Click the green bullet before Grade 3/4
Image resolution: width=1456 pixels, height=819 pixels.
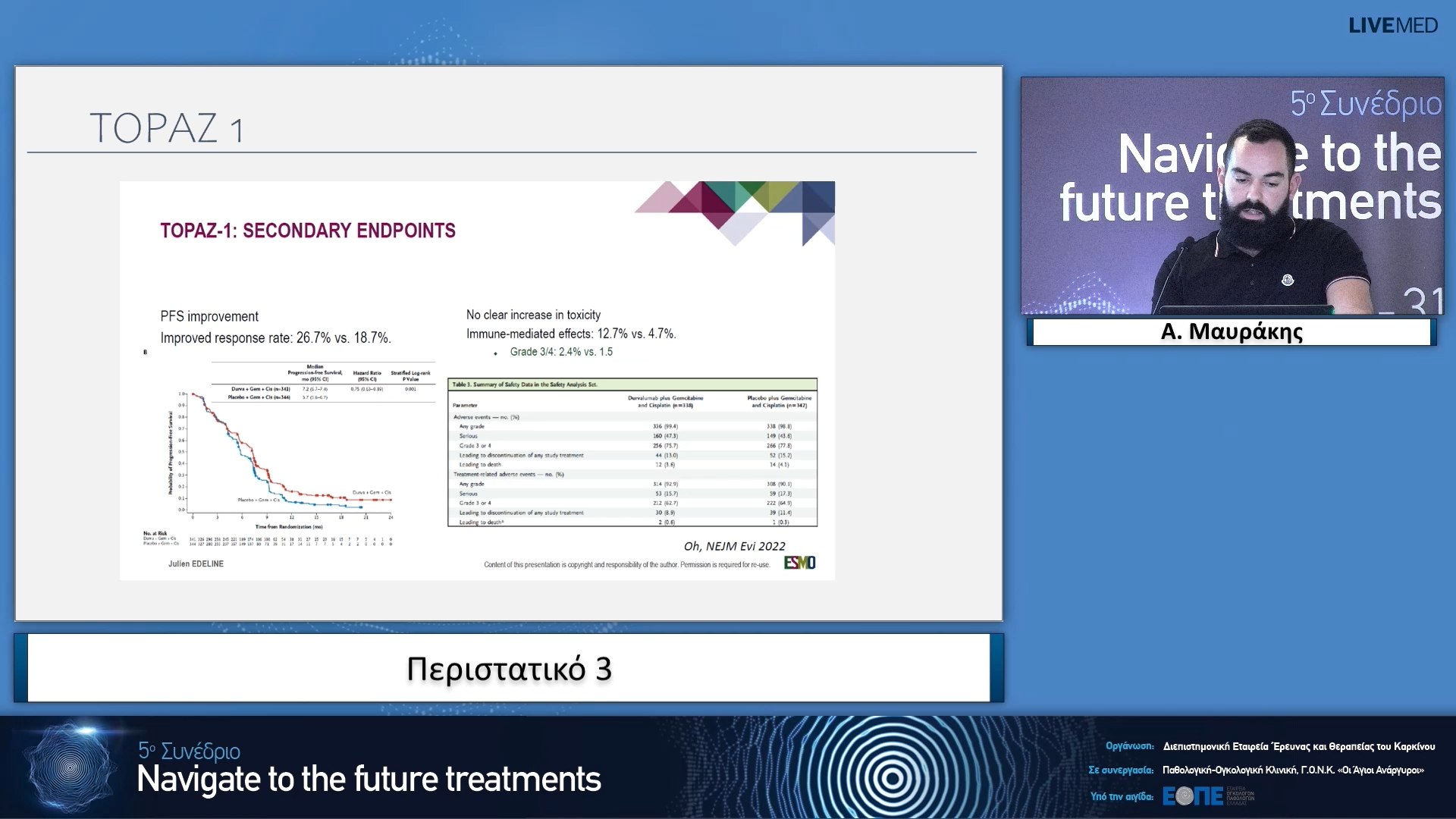point(495,353)
